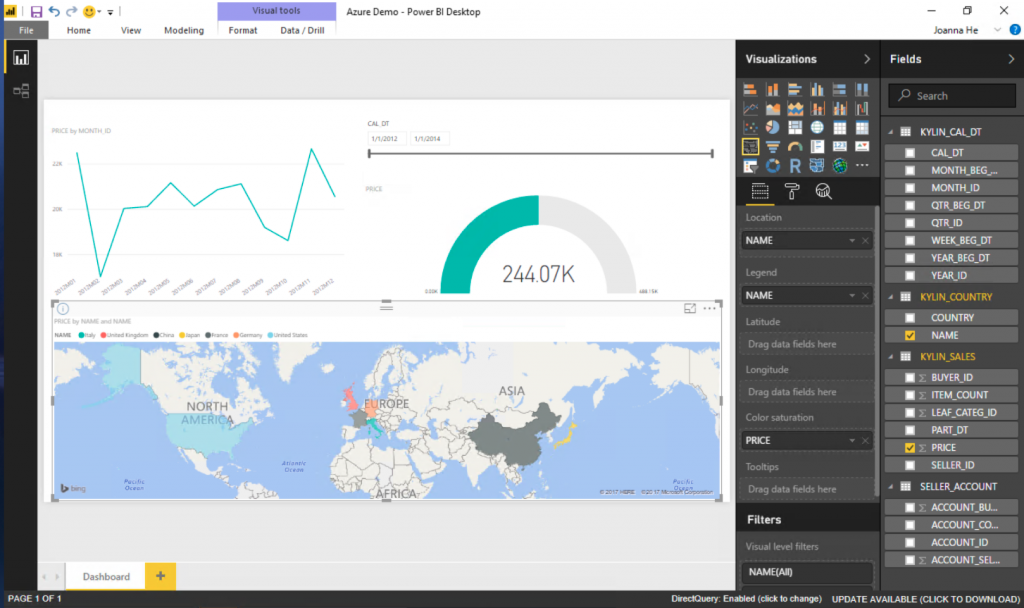Select the Stacked bar chart visualization

750,89
